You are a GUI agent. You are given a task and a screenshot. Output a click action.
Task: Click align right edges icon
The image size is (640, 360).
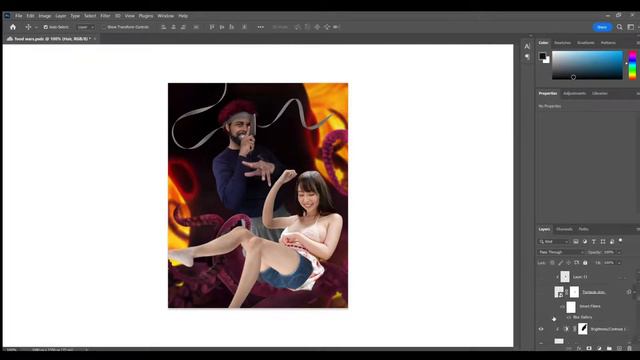pyautogui.click(x=183, y=27)
